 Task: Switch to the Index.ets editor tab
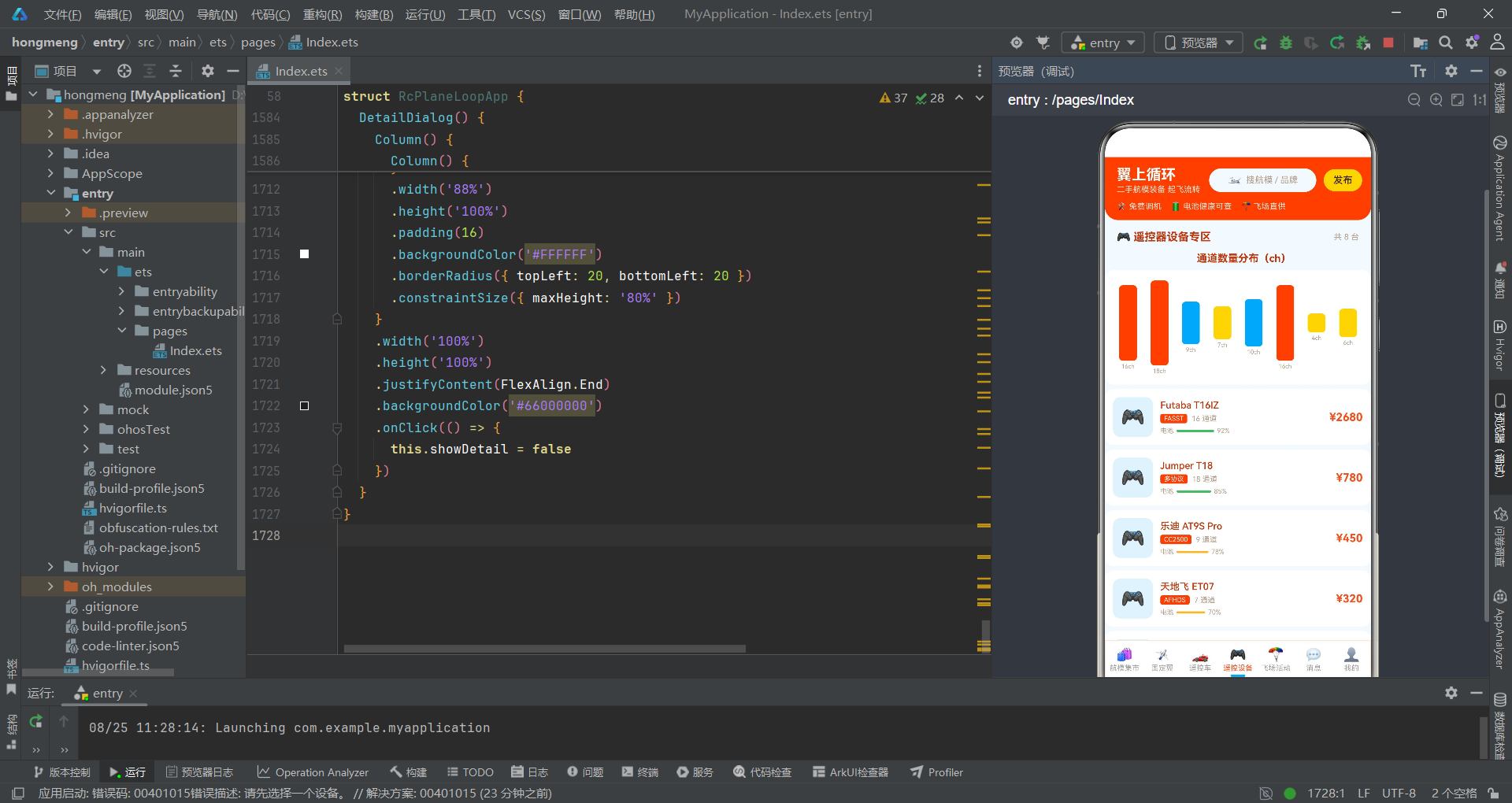coord(301,71)
